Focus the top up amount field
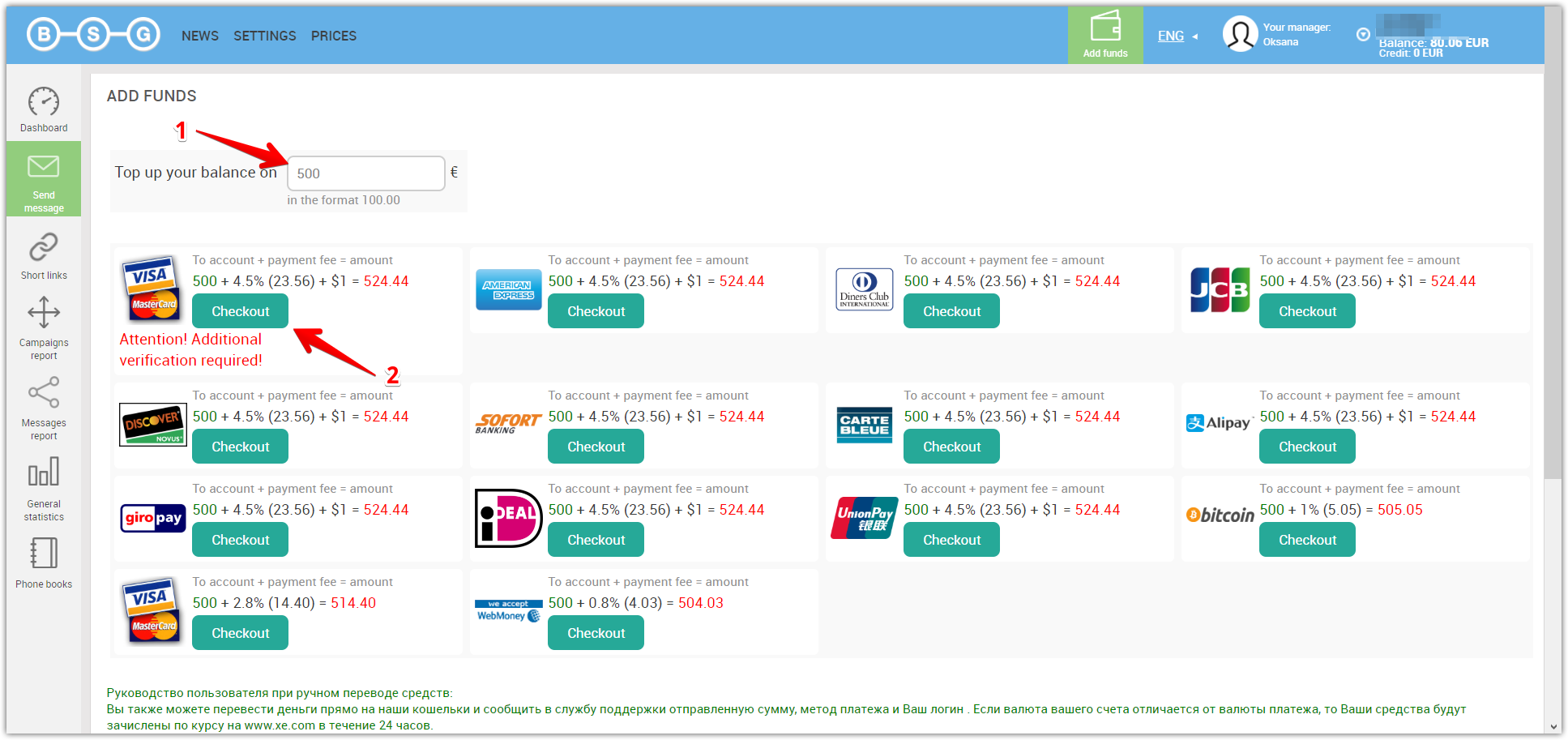Viewport: 1568px width, 740px height. pyautogui.click(x=366, y=173)
